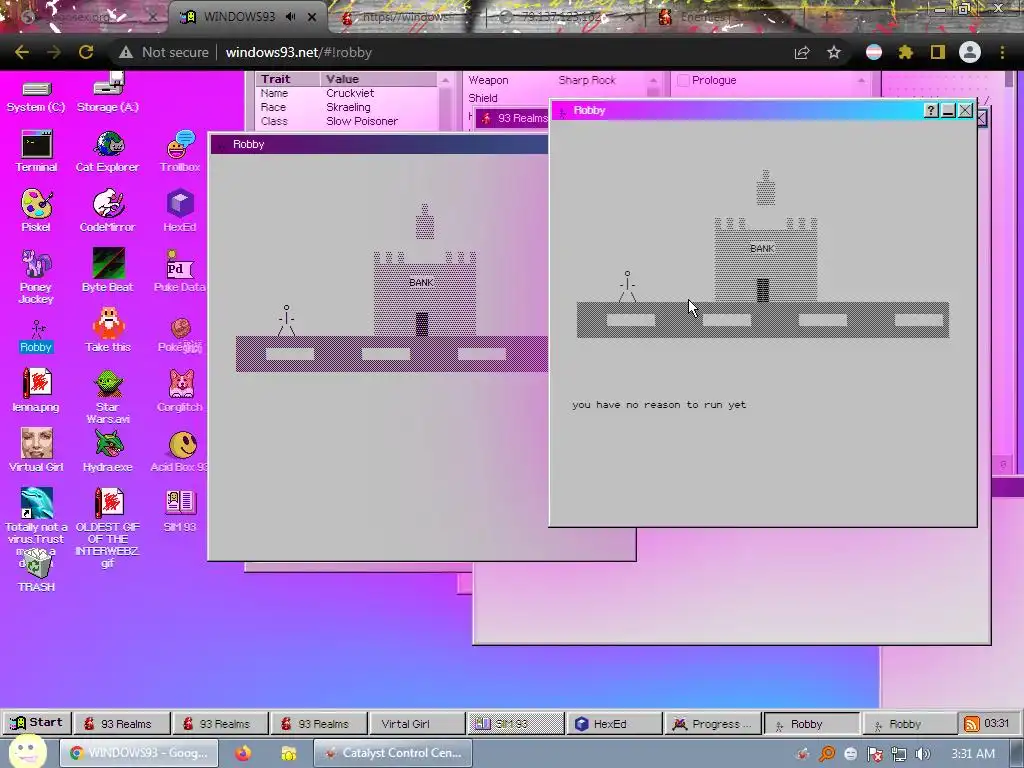Open the Acid Box 93 icon
Viewport: 1024px width, 768px height.
tap(180, 451)
